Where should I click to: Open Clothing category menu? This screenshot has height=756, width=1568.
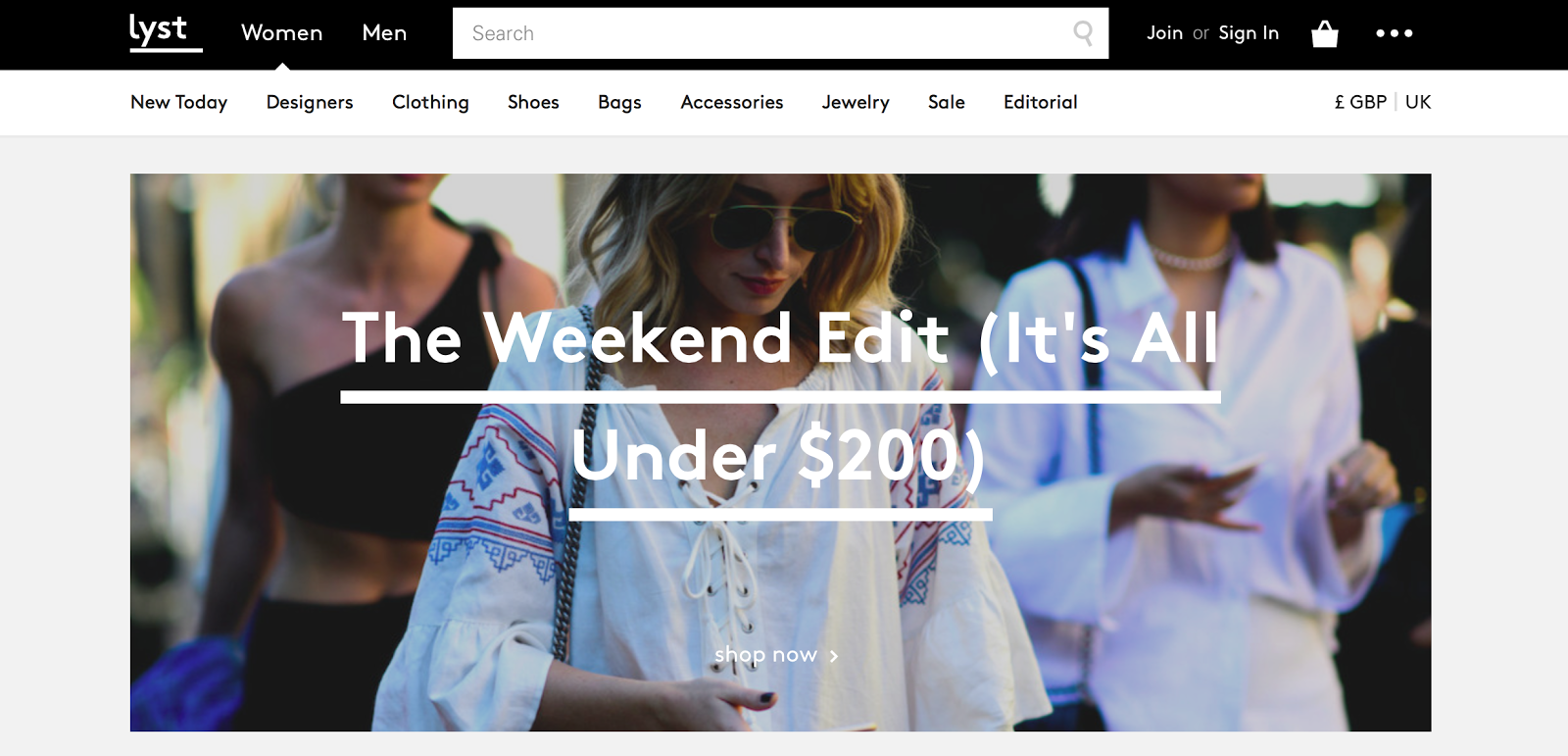tap(430, 102)
